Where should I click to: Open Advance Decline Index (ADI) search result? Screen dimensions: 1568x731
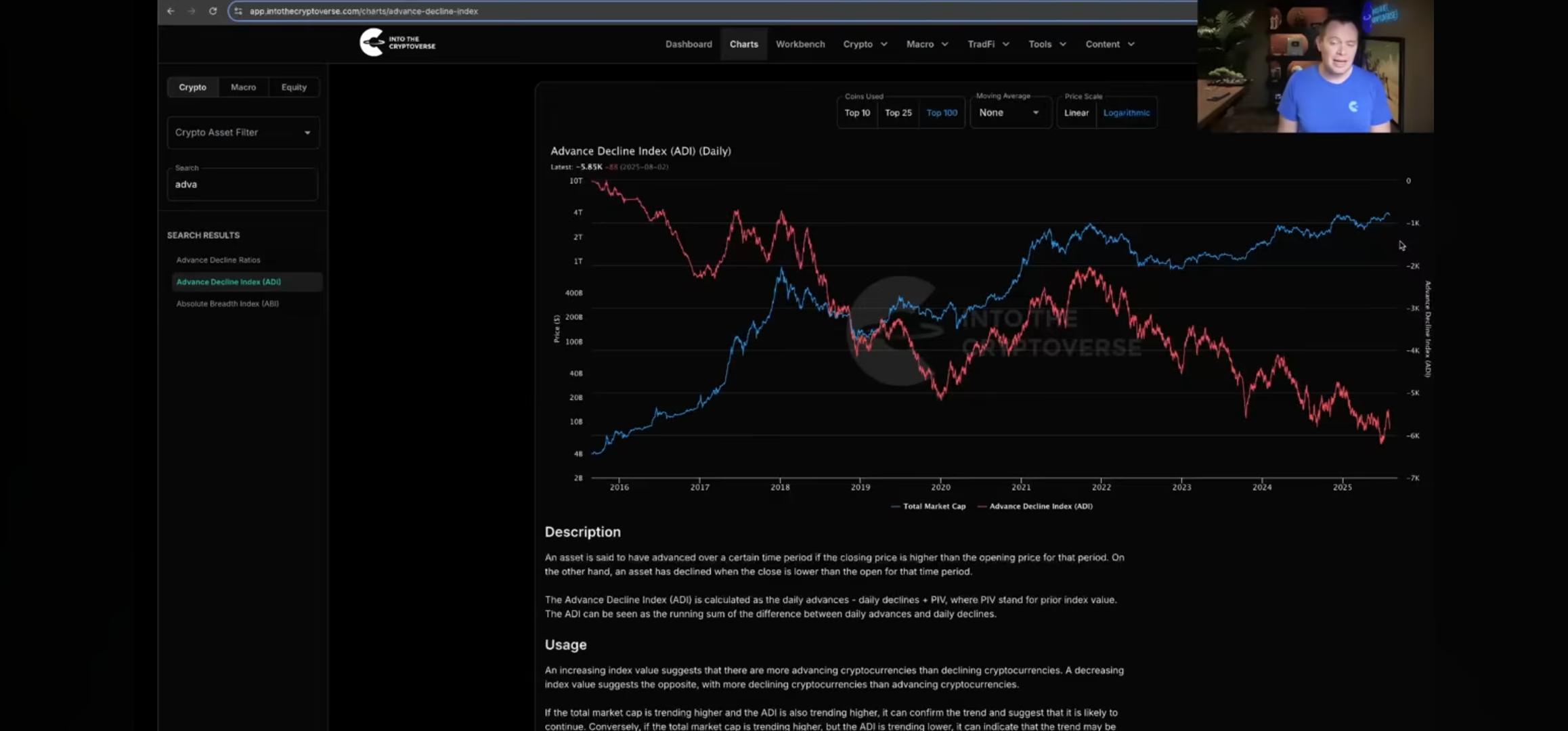[x=247, y=282]
